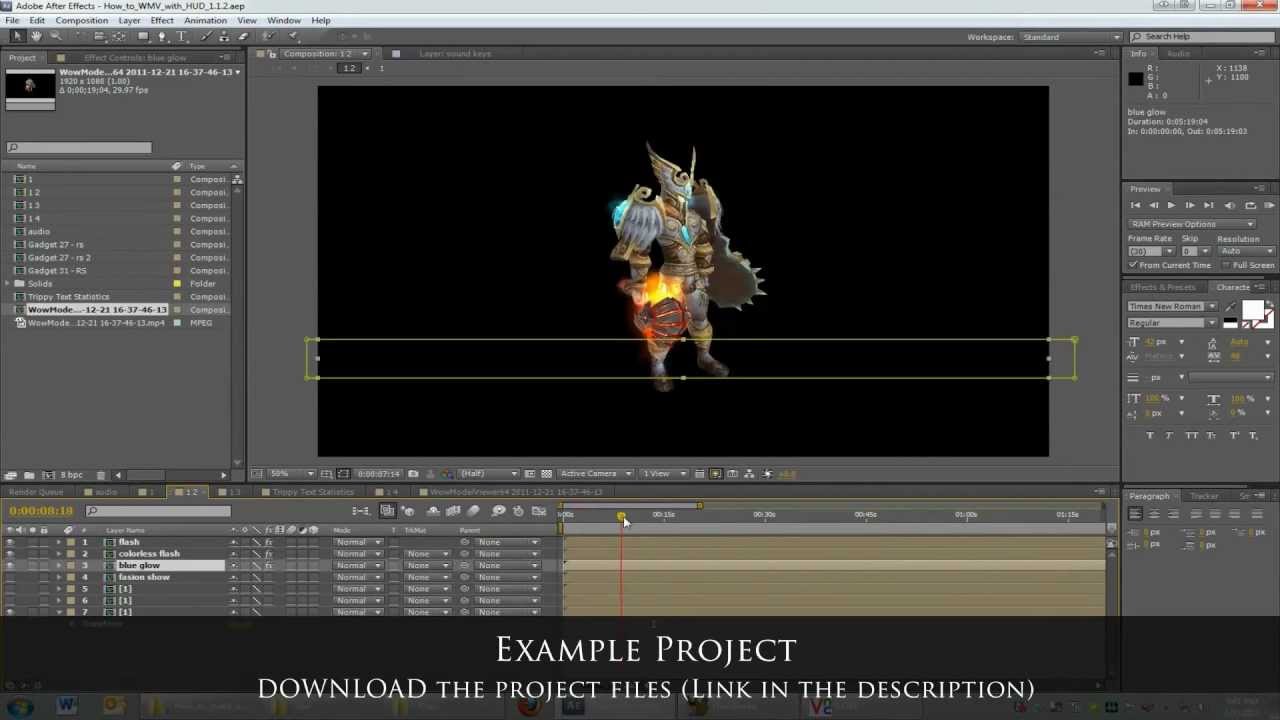
Task: Select the Pan Behind anchor tool
Action: click(x=119, y=37)
